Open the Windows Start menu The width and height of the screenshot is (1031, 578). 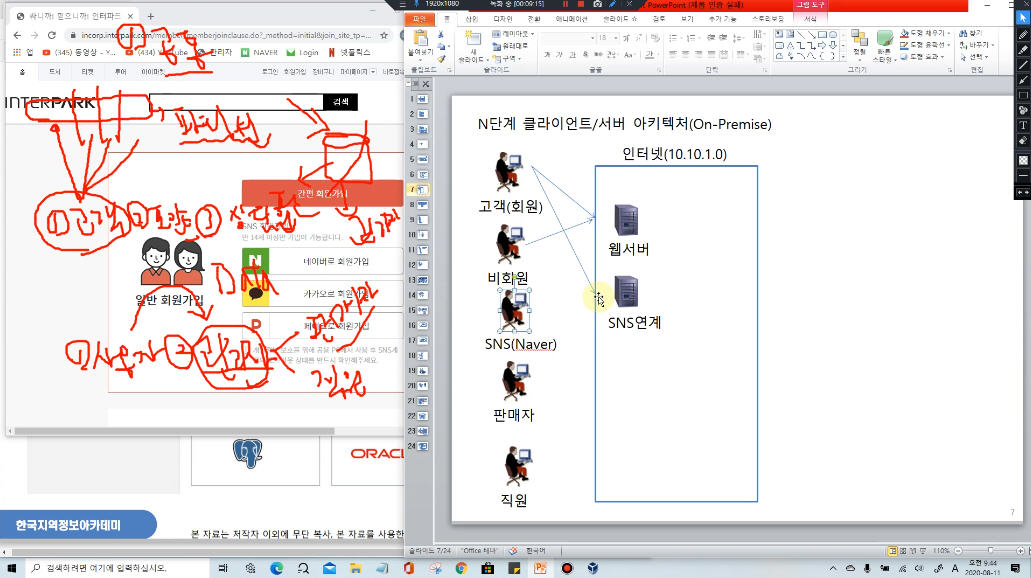[12, 568]
